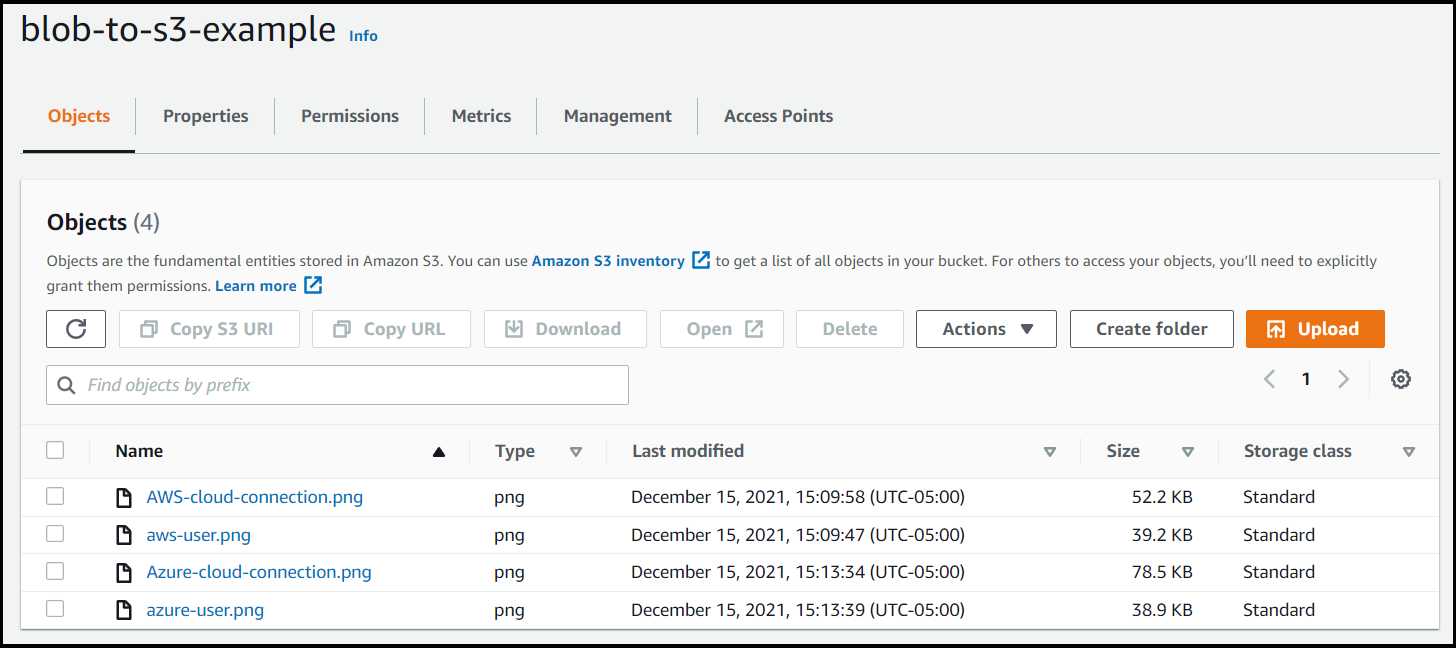
Task: Sort objects by Size column arrow
Action: 1188,452
